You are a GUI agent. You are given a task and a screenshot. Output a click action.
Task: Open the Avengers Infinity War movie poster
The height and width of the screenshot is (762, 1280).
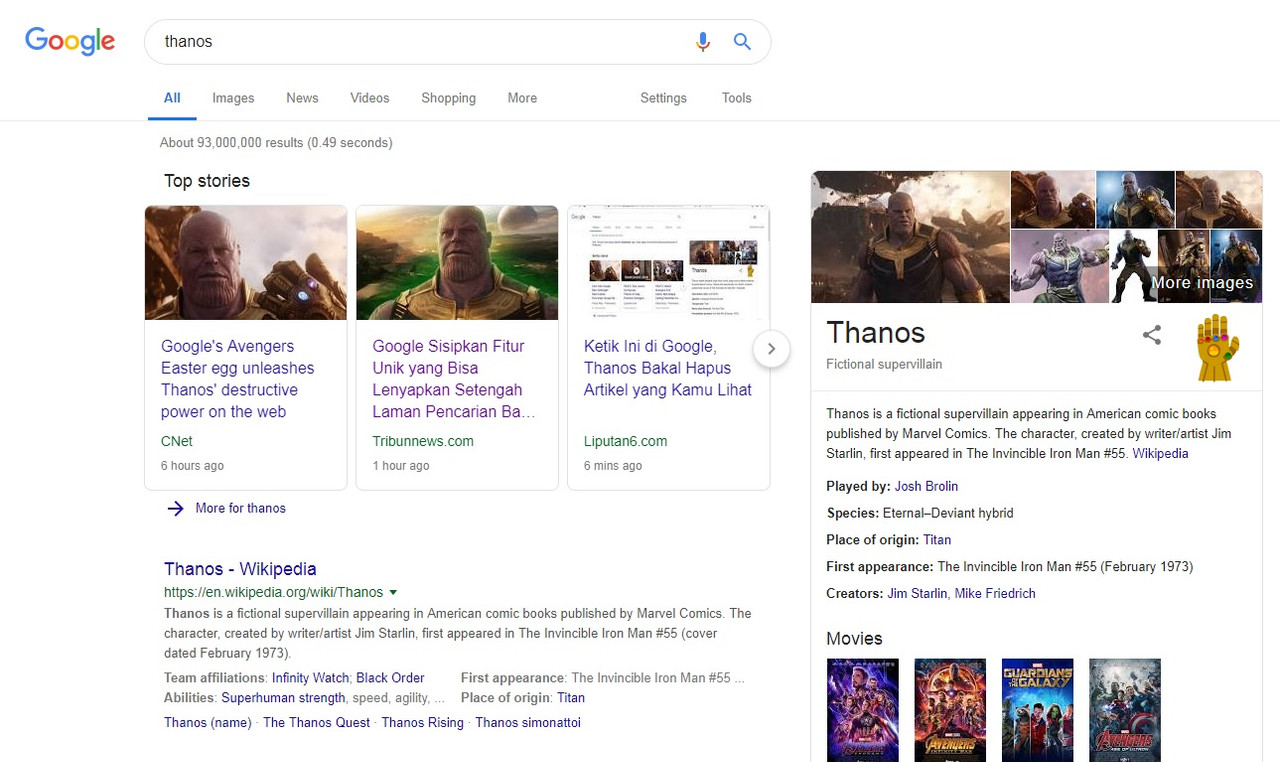950,709
